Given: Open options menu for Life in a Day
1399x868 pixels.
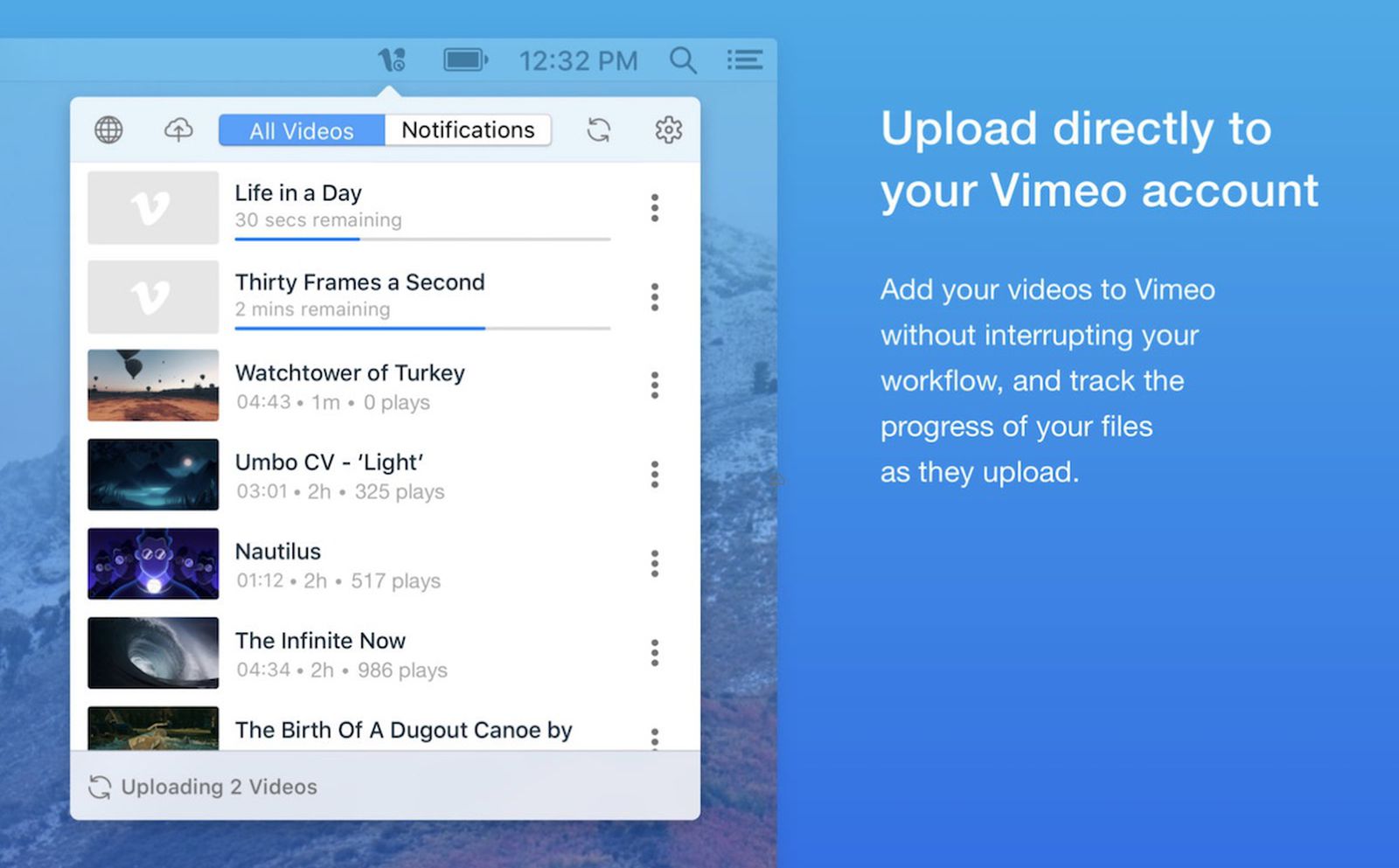Looking at the screenshot, I should (x=654, y=208).
